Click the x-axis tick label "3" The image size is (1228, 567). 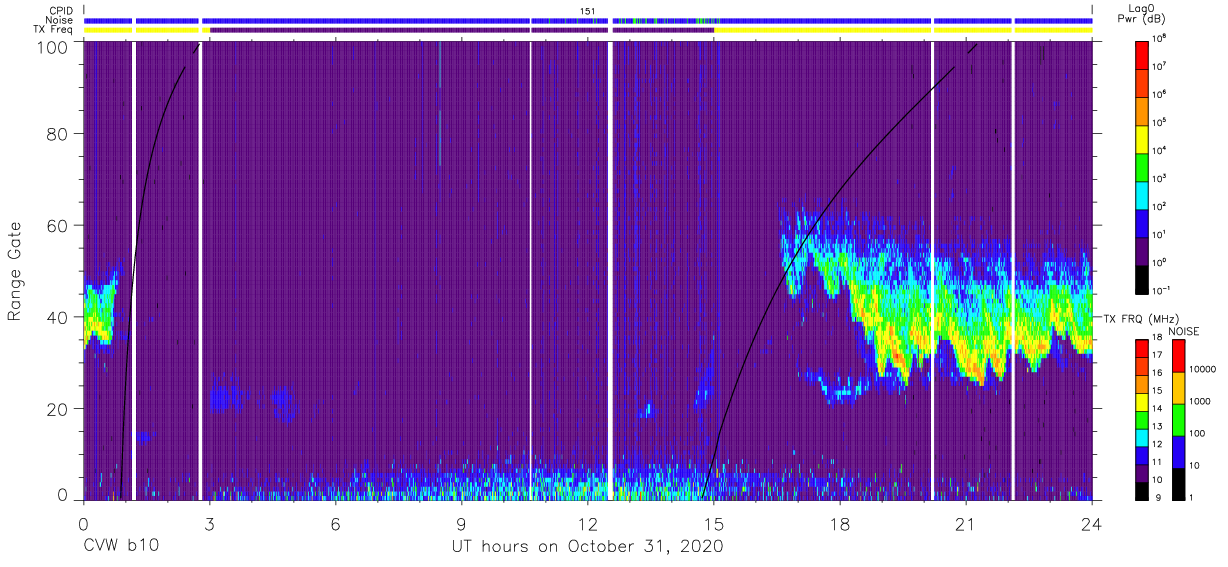(x=209, y=524)
